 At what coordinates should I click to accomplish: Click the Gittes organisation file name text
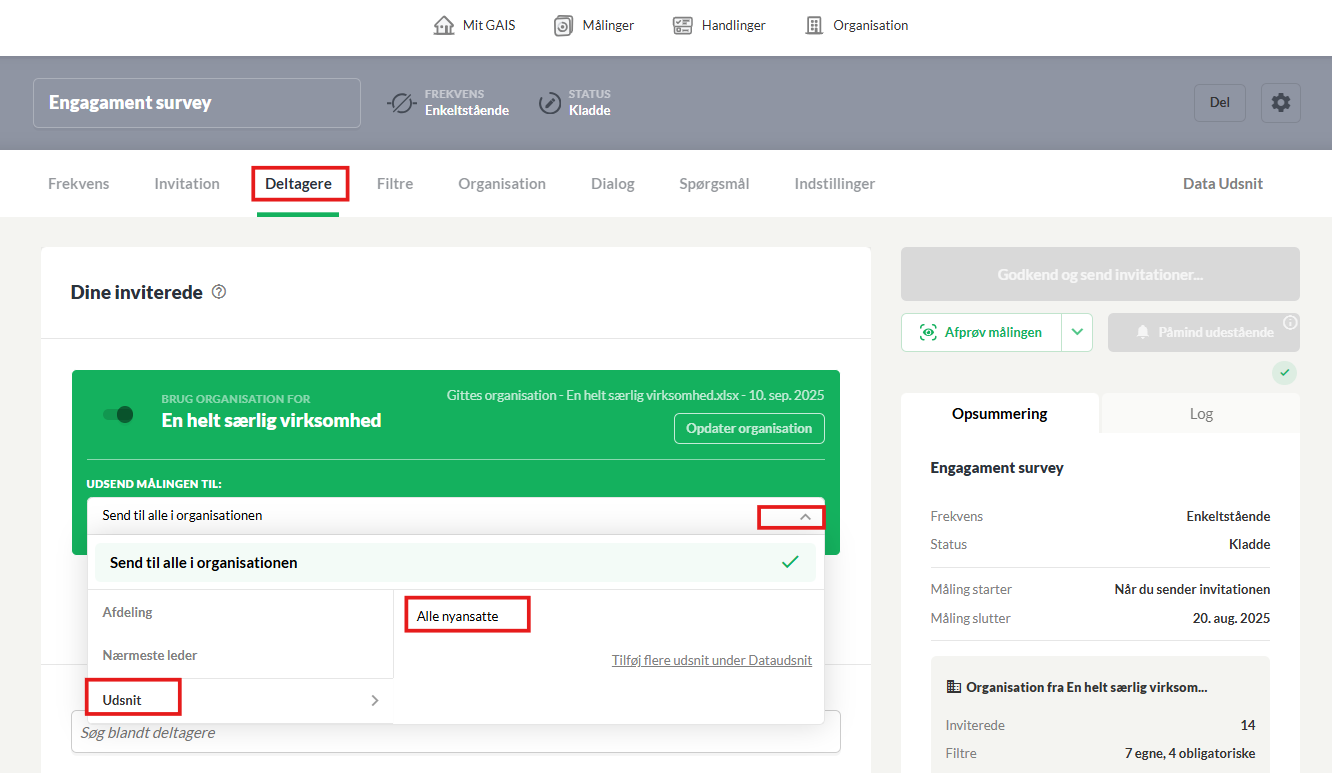pos(636,395)
